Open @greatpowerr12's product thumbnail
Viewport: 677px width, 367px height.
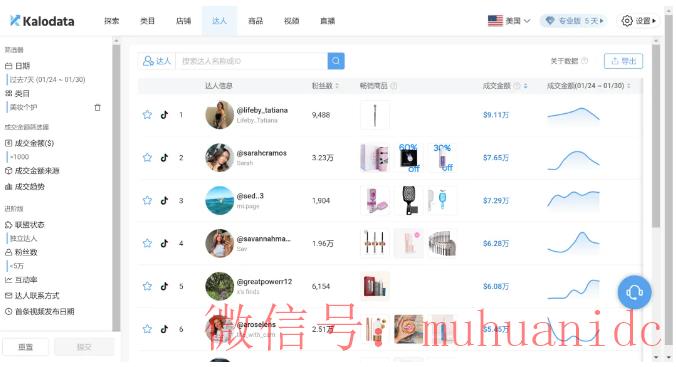(375, 286)
